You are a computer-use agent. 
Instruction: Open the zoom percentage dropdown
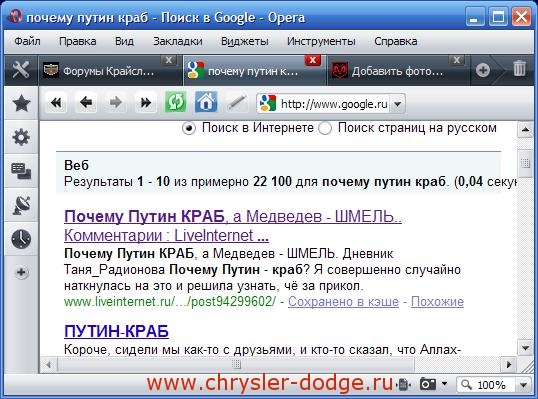tap(524, 385)
